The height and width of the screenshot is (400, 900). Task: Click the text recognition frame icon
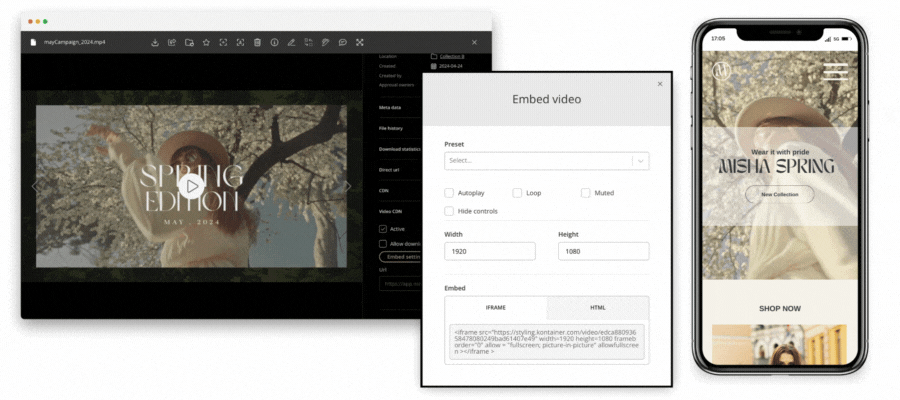coord(240,42)
